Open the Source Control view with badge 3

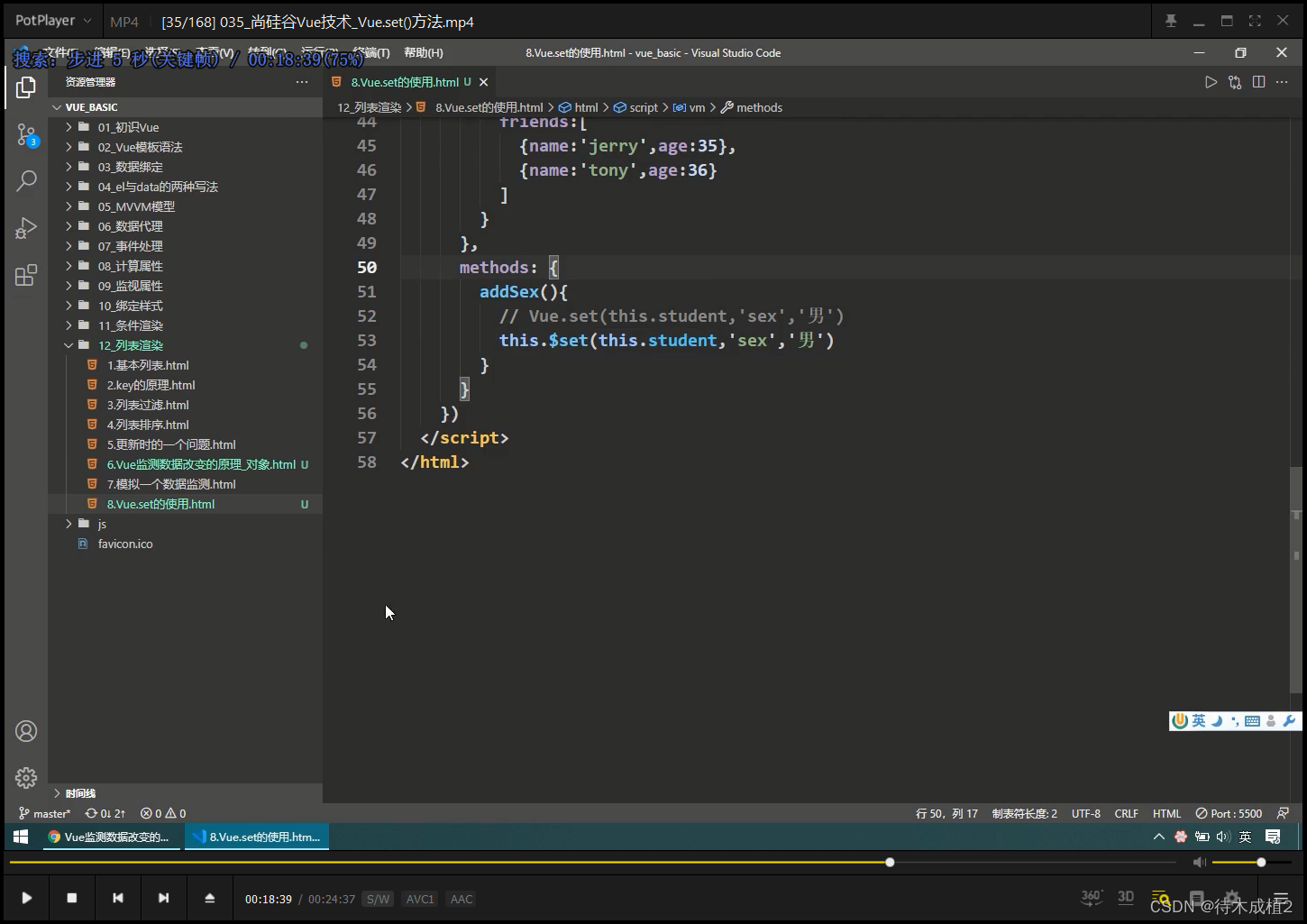click(26, 135)
